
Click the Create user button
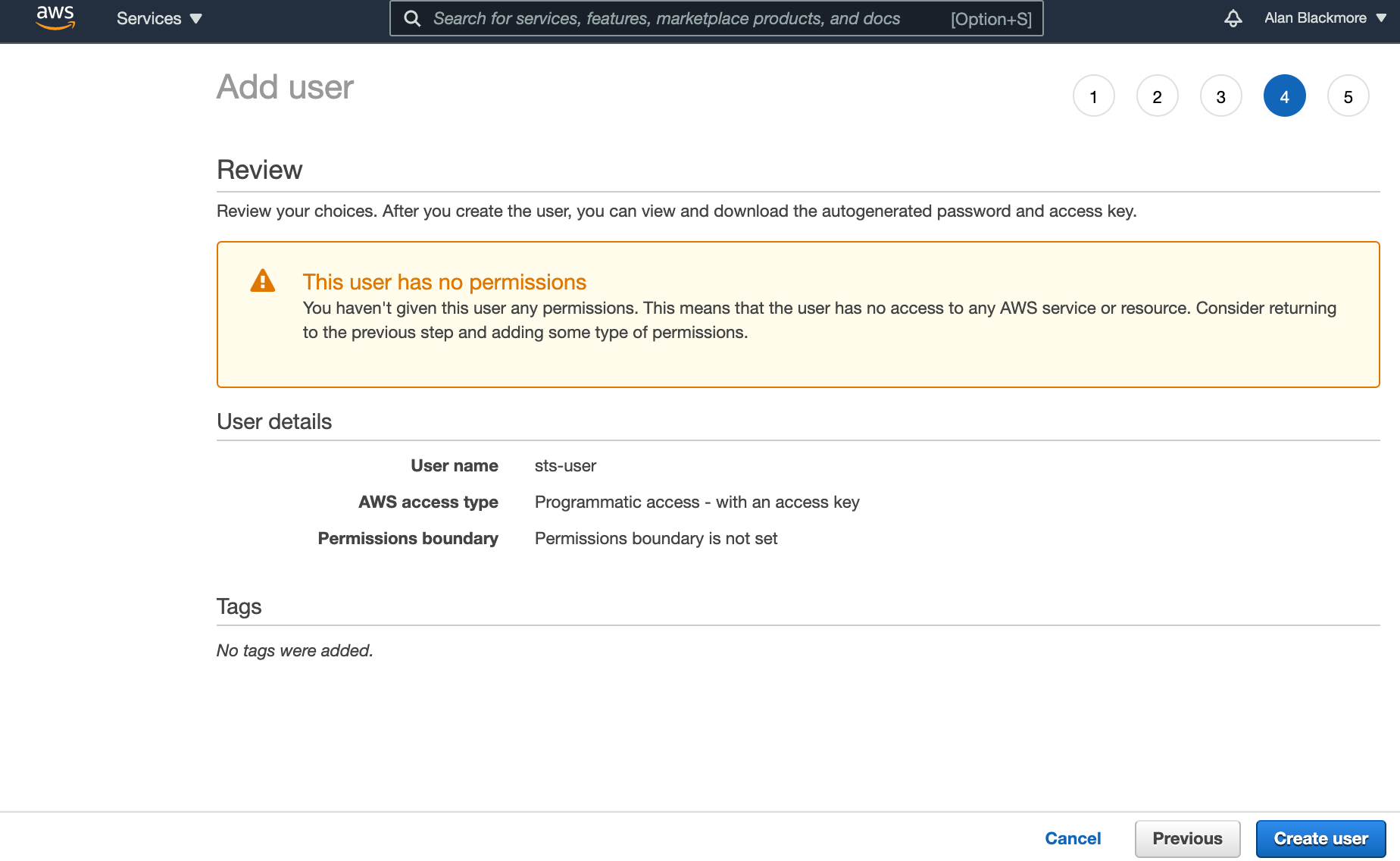[x=1320, y=838]
